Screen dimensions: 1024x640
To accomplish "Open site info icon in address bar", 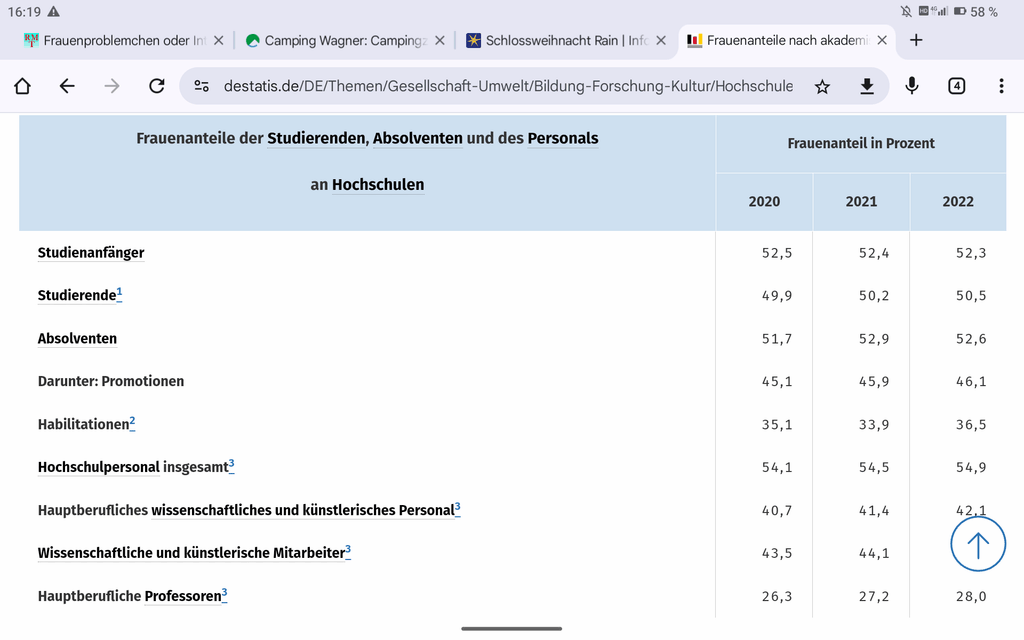I will [202, 86].
